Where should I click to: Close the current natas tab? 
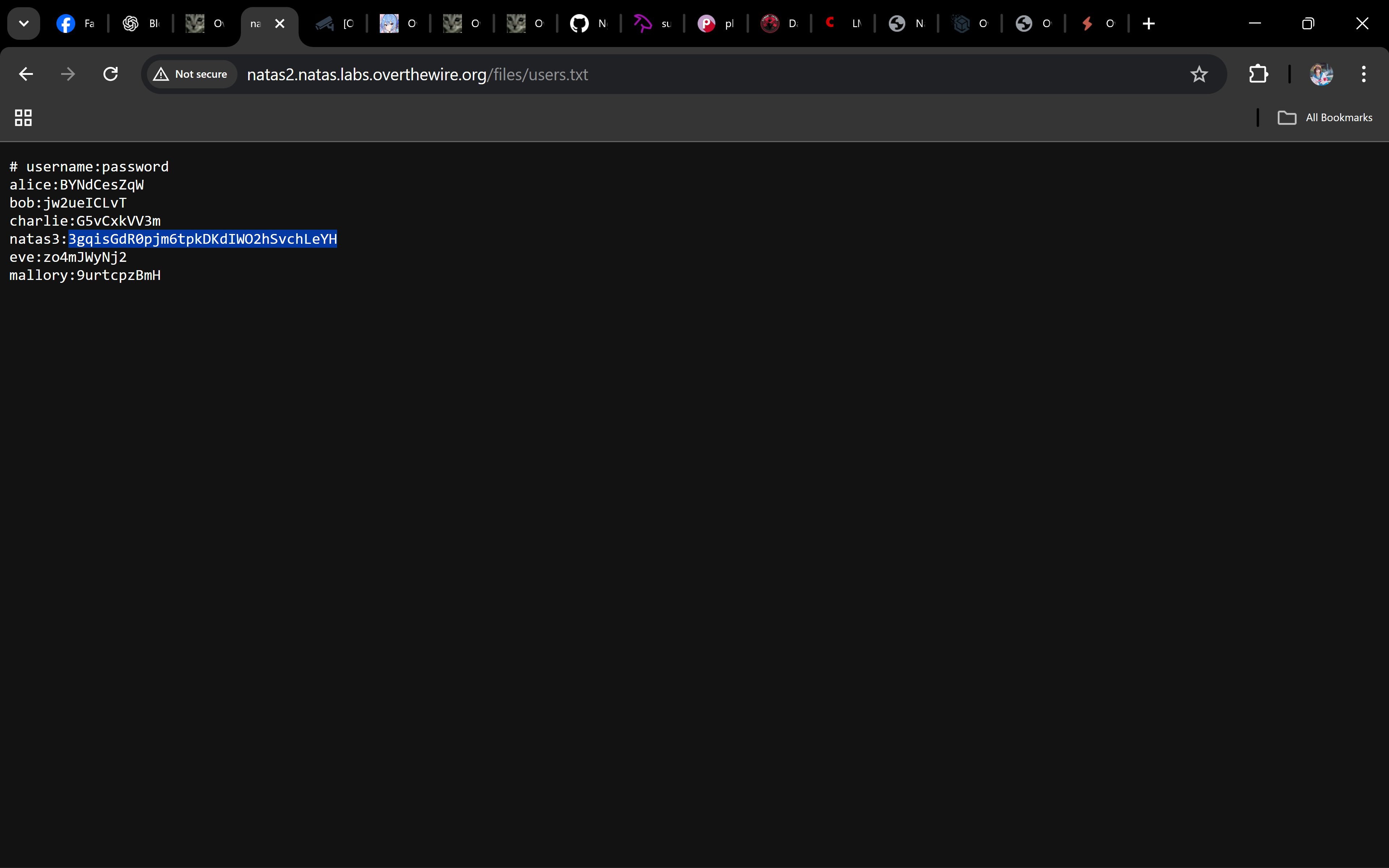[x=280, y=24]
